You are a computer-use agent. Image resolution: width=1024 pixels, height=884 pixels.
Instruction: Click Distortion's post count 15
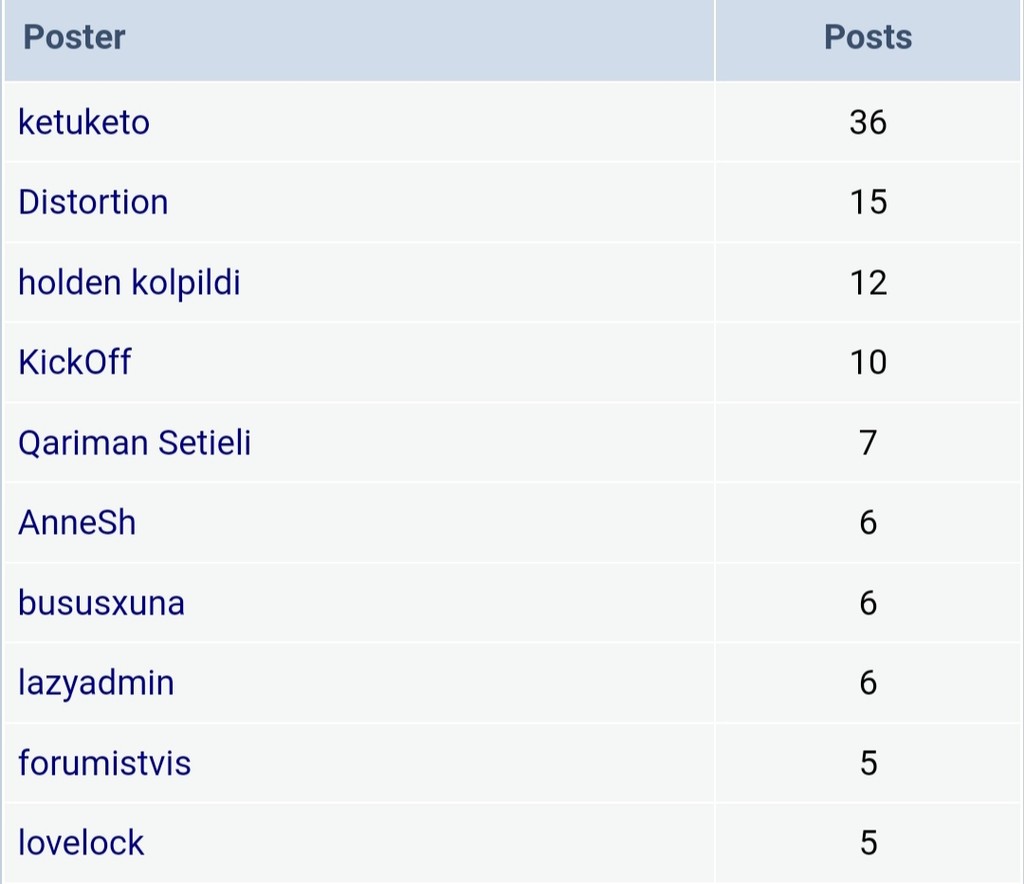pyautogui.click(x=868, y=202)
